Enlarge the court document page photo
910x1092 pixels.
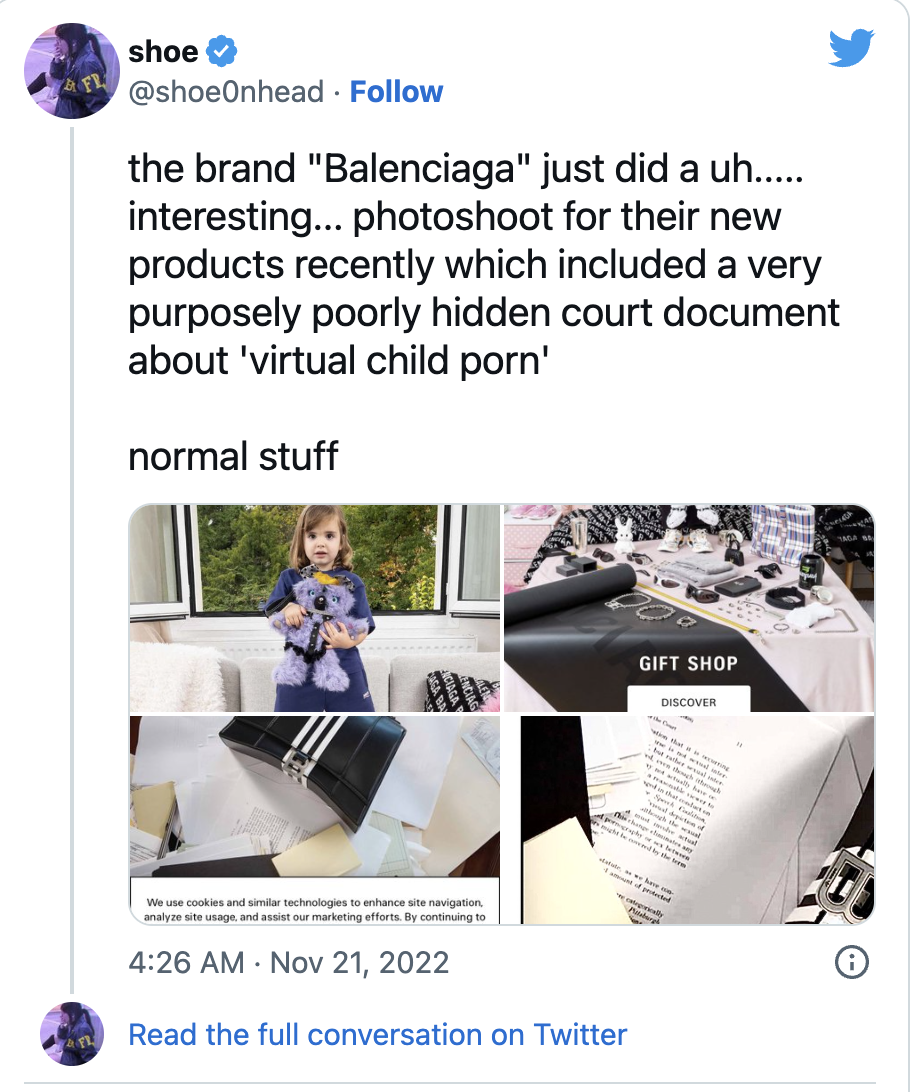[697, 820]
